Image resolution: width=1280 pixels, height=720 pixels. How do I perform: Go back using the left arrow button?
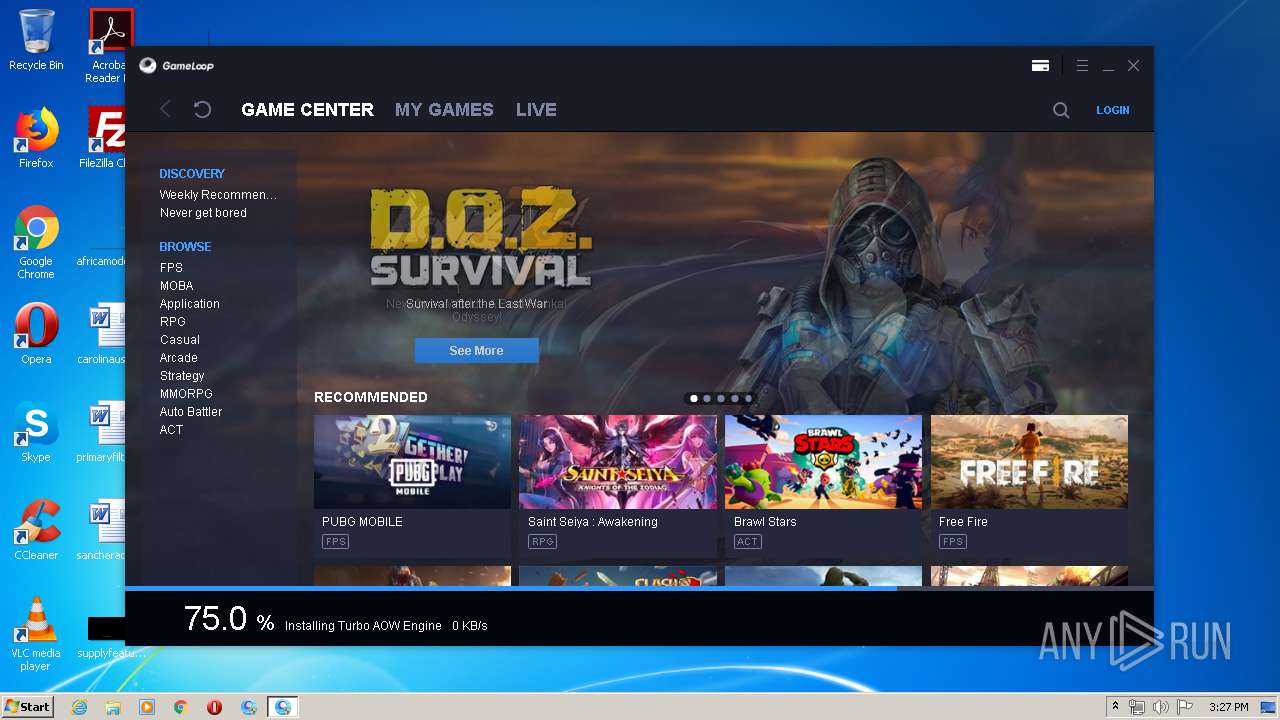coord(166,110)
